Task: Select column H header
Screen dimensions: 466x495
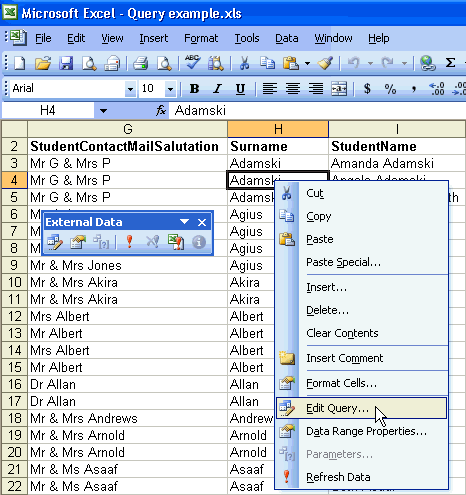Action: (278, 129)
